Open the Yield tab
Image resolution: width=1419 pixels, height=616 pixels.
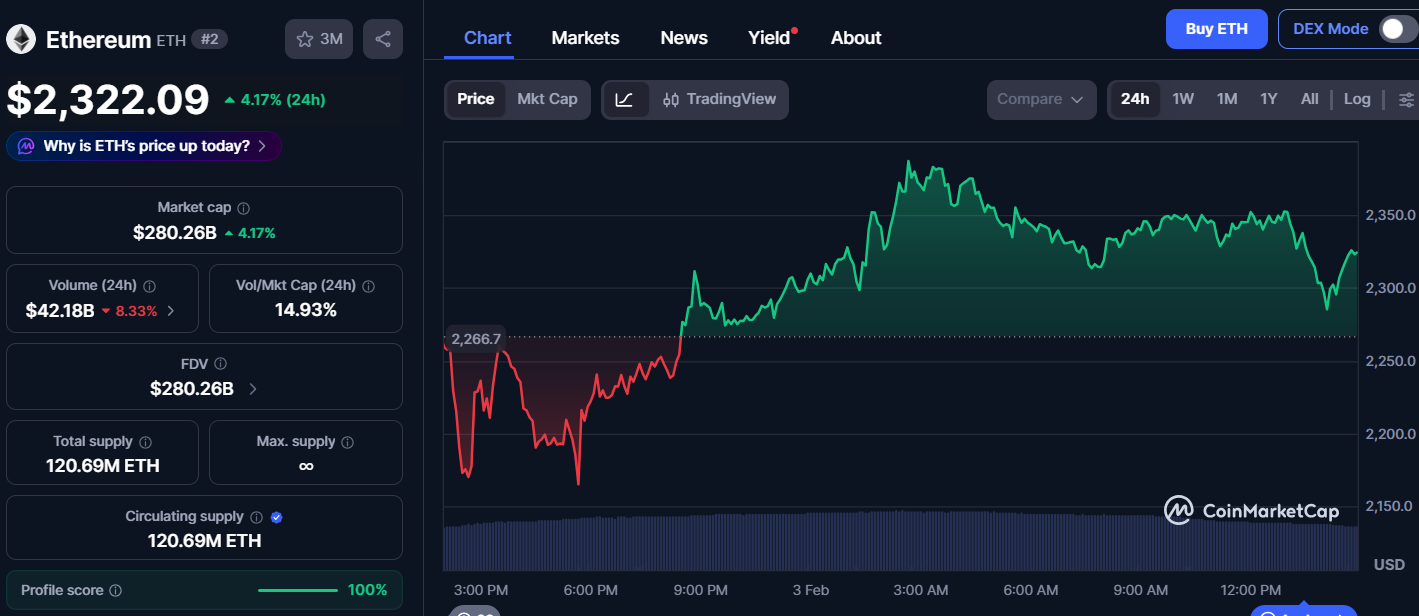tap(769, 38)
